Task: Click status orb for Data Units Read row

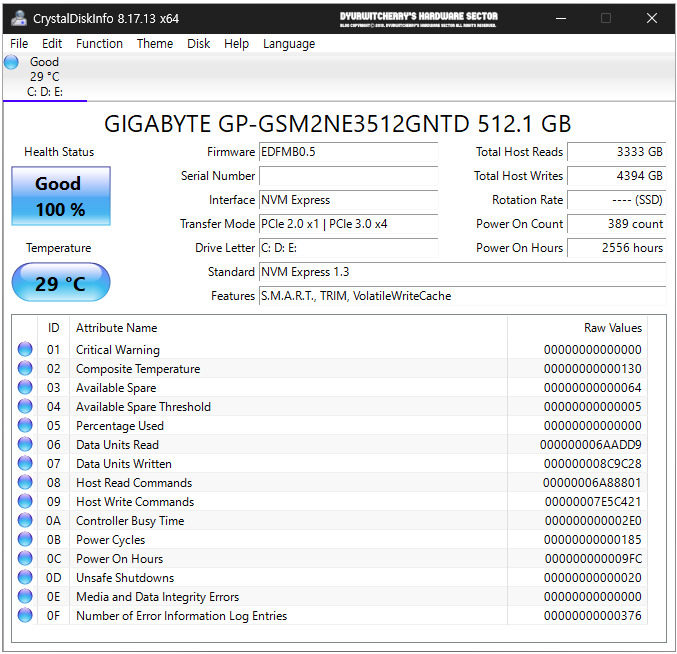Action: tap(25, 444)
